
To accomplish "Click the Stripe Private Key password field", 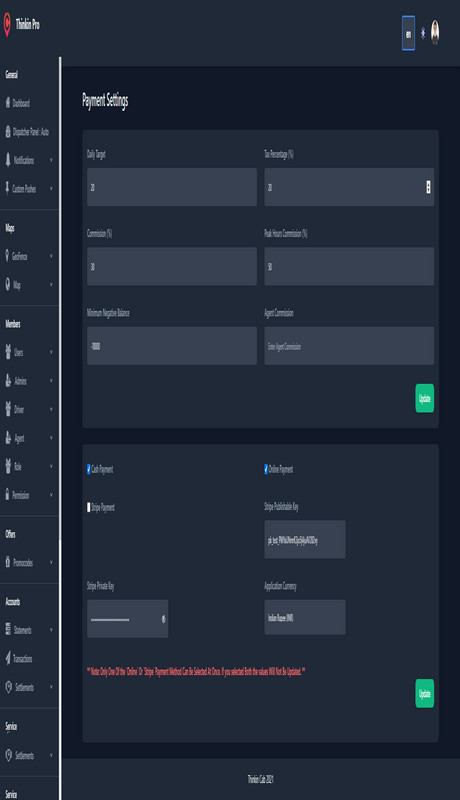I will point(127,619).
